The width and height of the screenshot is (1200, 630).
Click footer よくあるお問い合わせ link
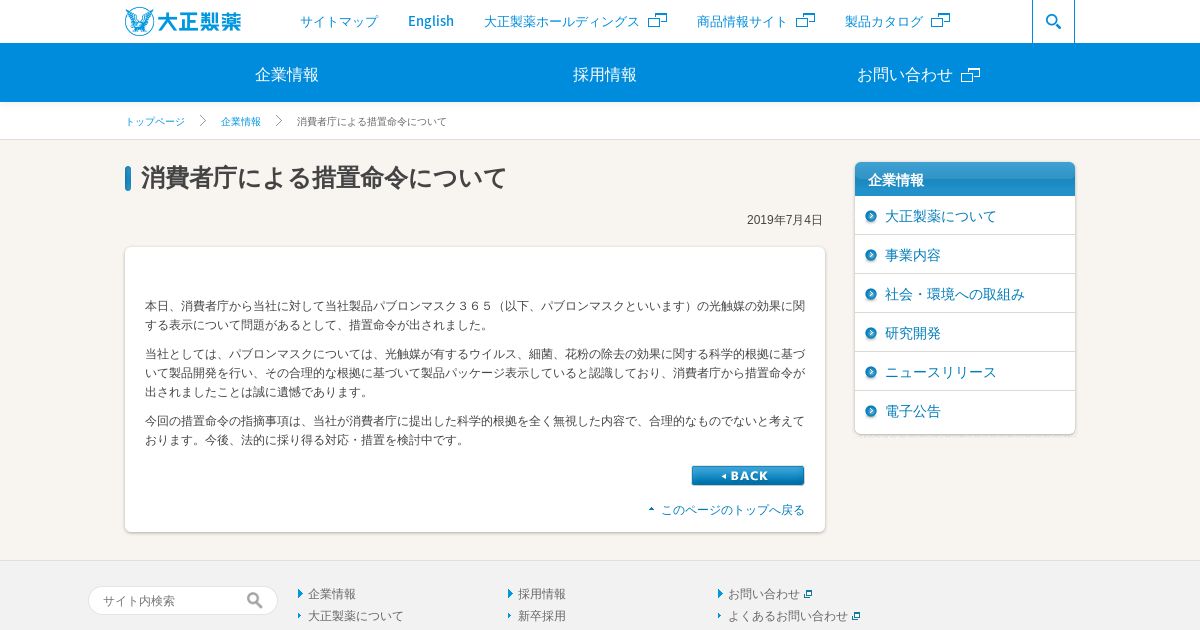tap(788, 616)
